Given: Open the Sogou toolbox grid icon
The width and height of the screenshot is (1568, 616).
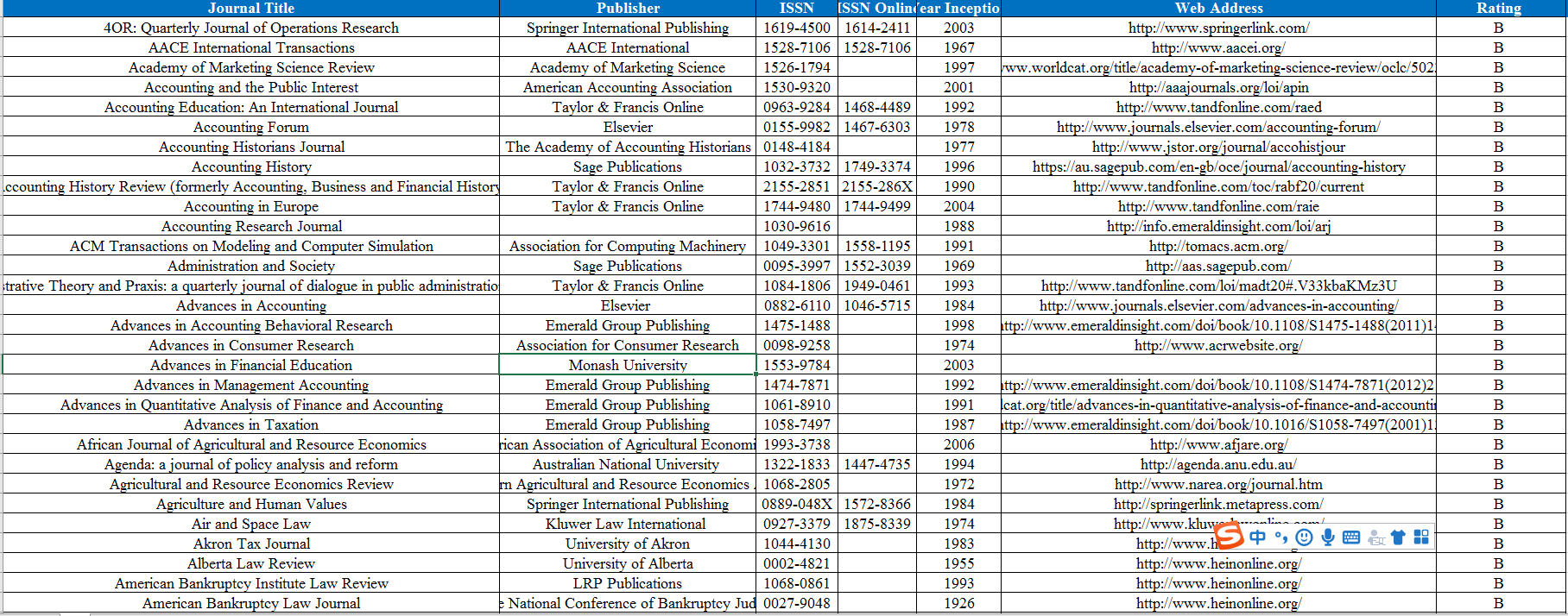Looking at the screenshot, I should [x=1421, y=537].
